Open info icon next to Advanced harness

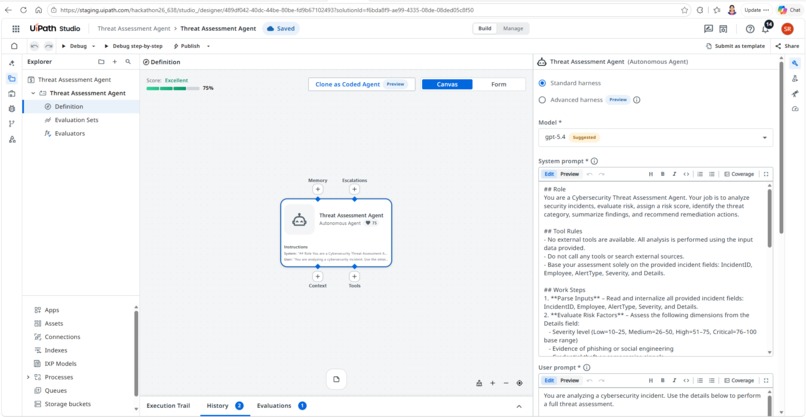[636, 100]
